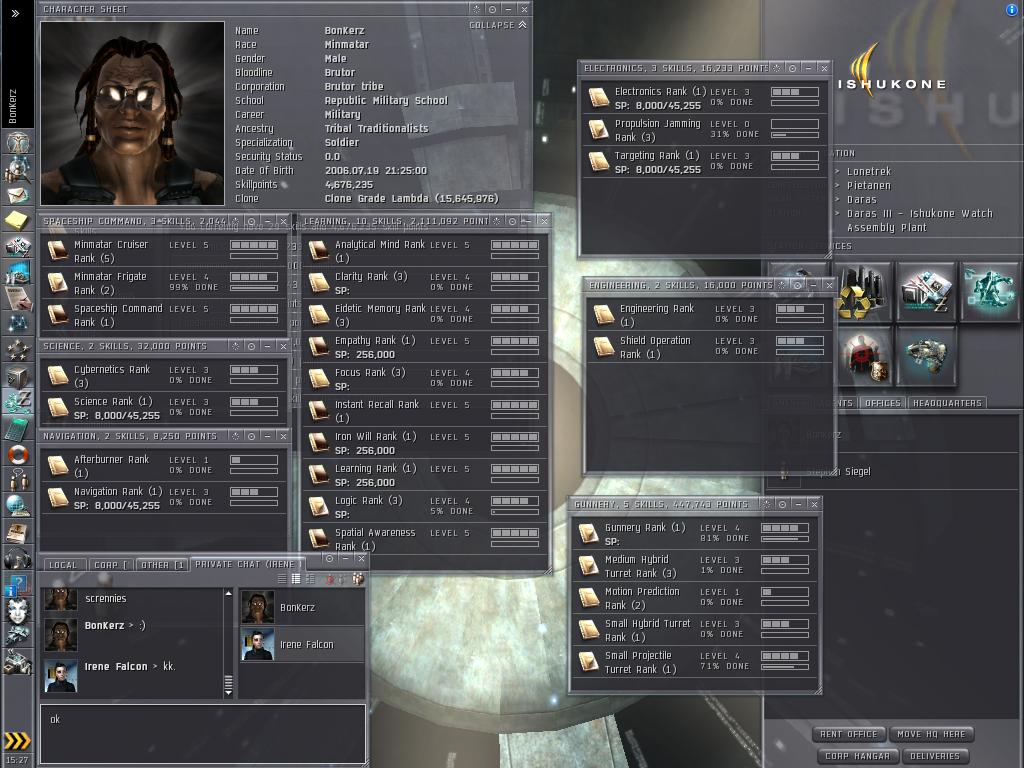Click the chat message input field
This screenshot has height=768, width=1024.
[x=202, y=733]
